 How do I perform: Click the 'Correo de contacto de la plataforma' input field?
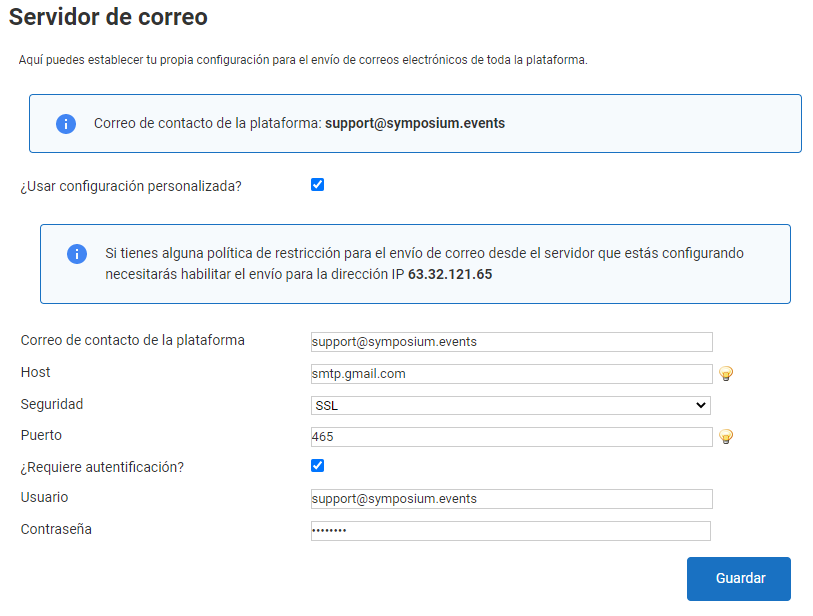coord(511,342)
